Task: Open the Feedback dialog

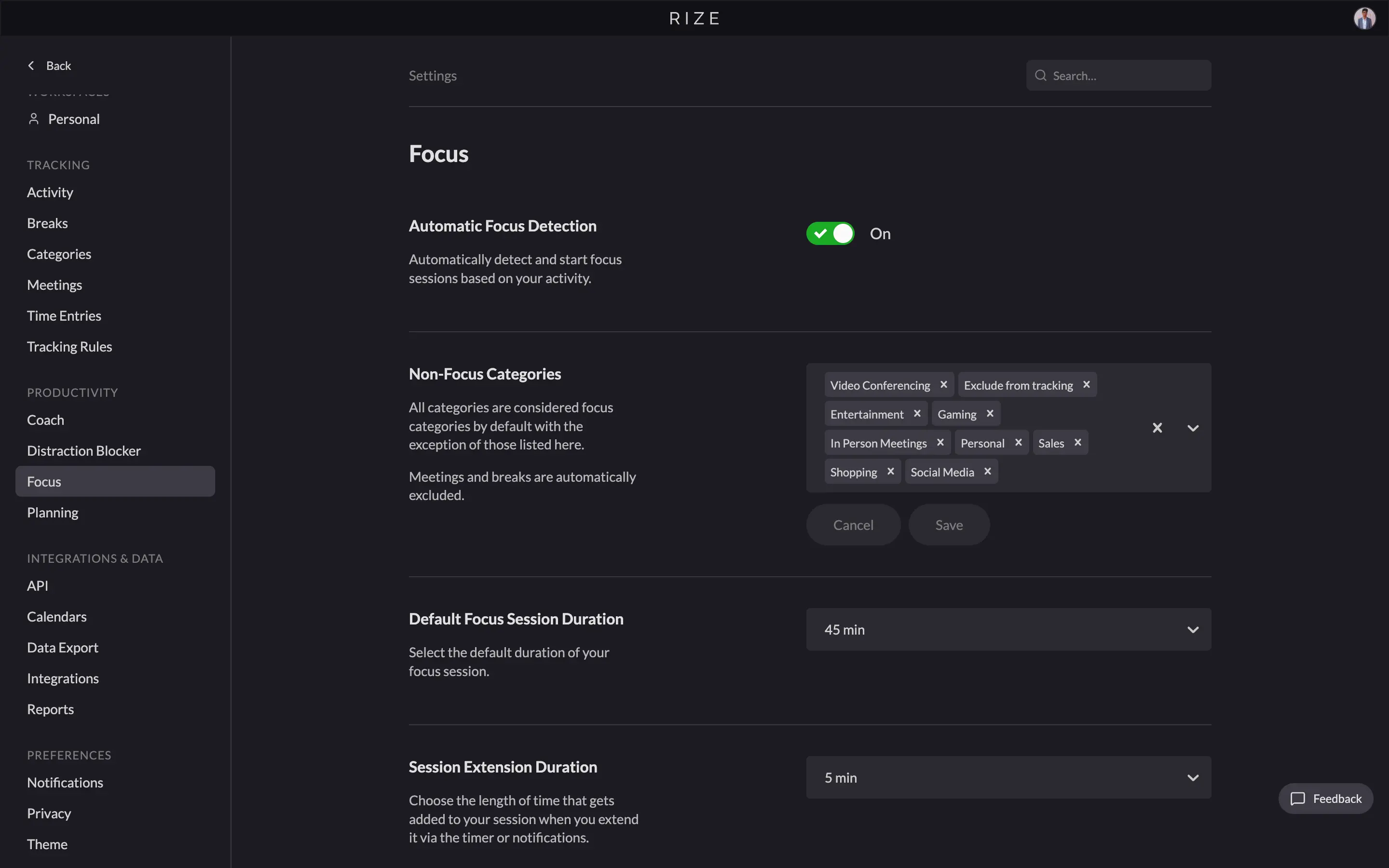Action: (x=1325, y=798)
